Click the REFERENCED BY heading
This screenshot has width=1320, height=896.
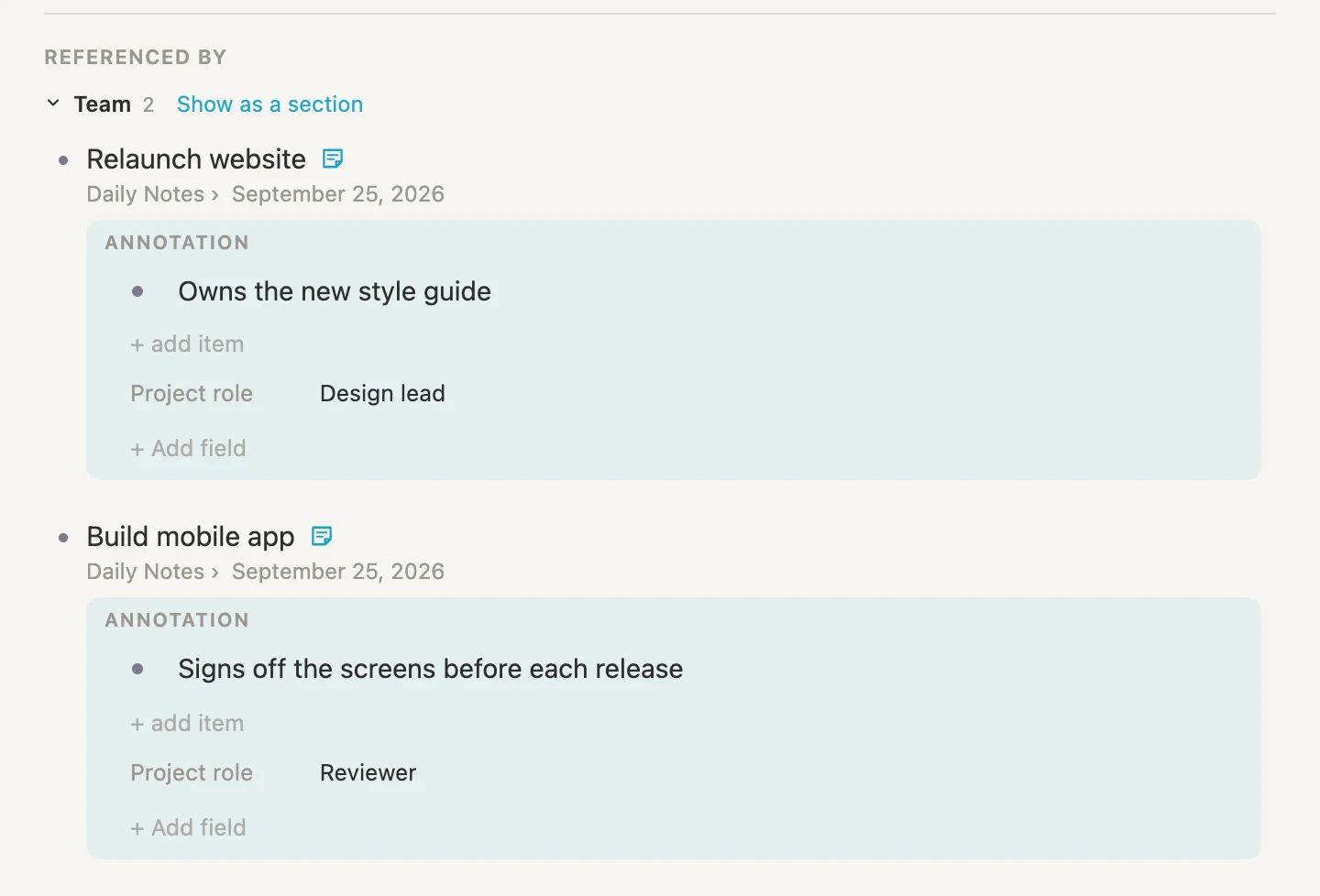point(136,58)
